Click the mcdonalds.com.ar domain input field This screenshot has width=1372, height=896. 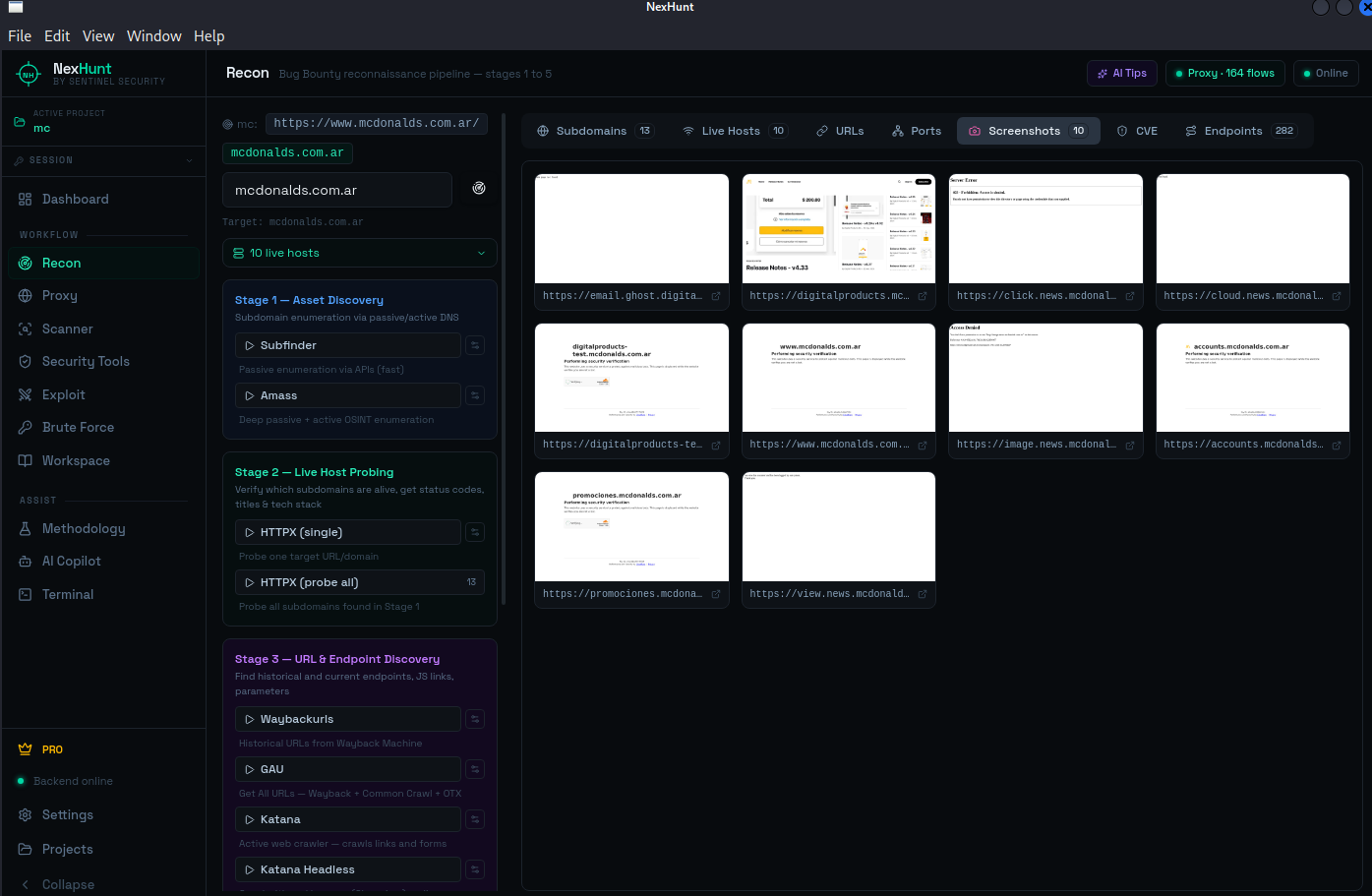pyautogui.click(x=337, y=190)
